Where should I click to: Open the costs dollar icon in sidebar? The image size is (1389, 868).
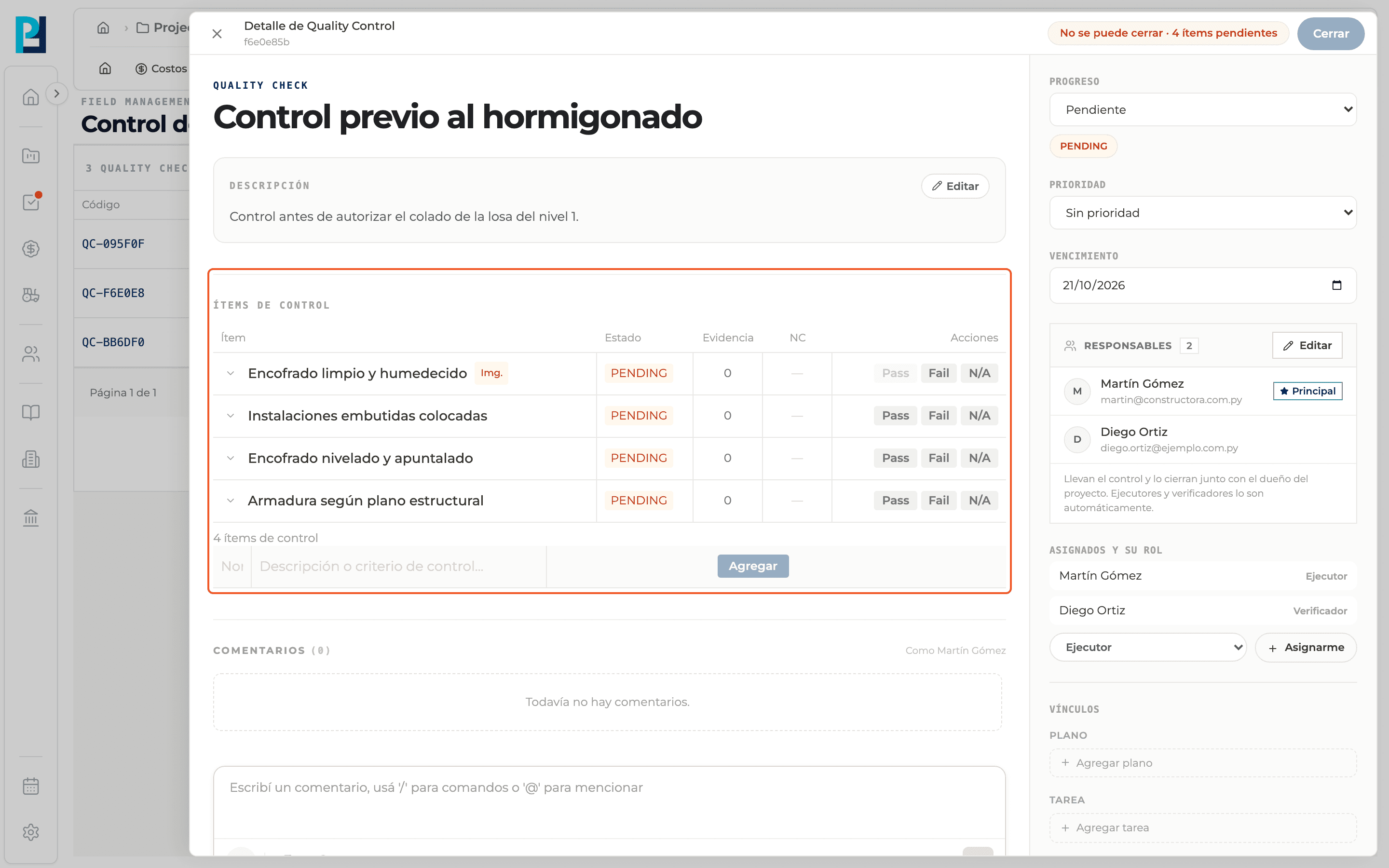(x=31, y=248)
